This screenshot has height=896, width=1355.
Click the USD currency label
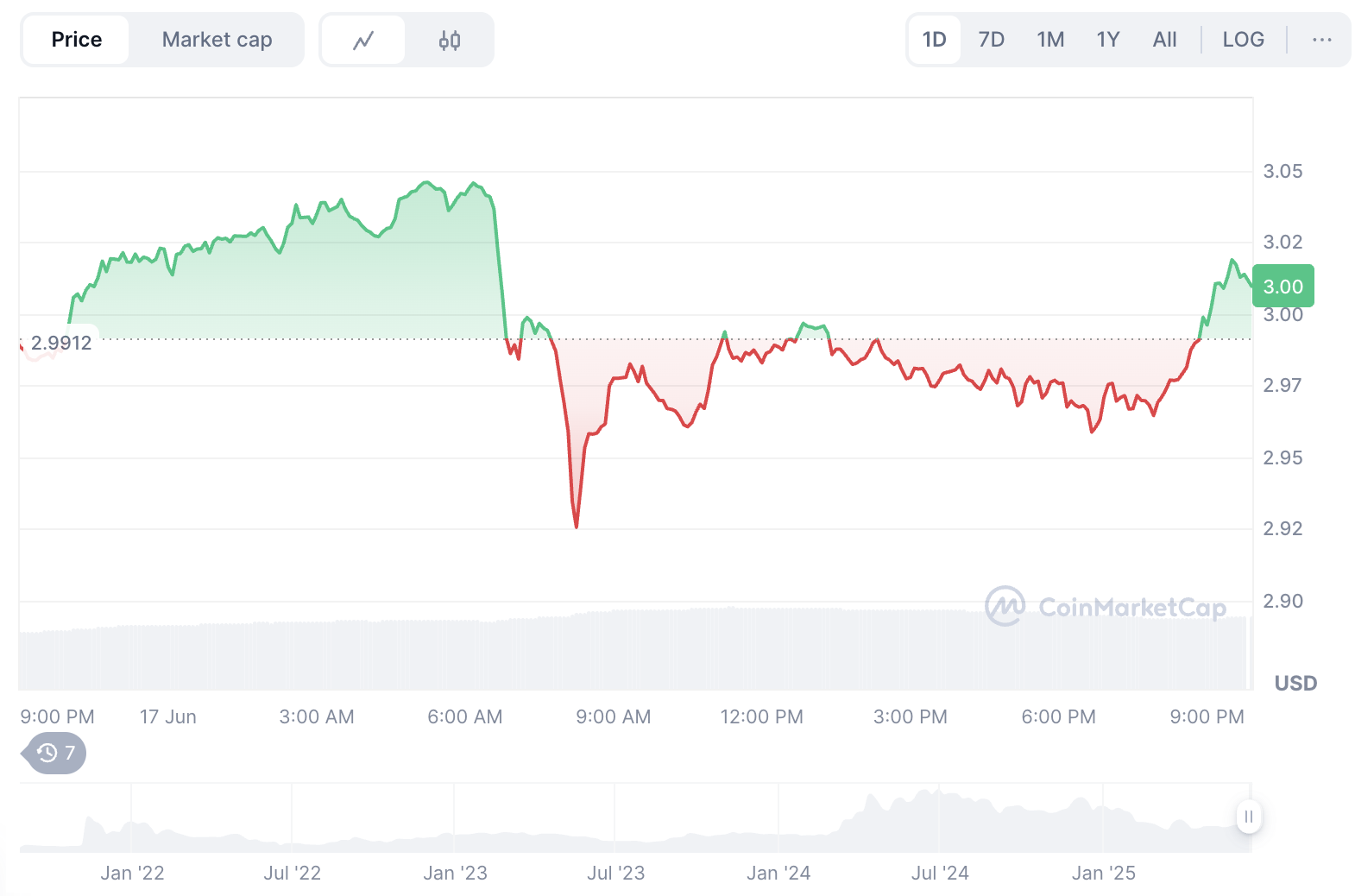coord(1295,684)
